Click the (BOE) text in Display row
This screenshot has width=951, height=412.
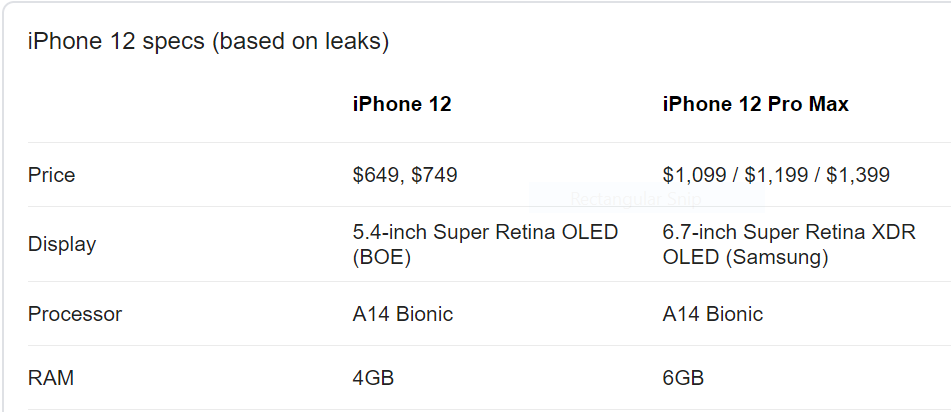coord(381,257)
